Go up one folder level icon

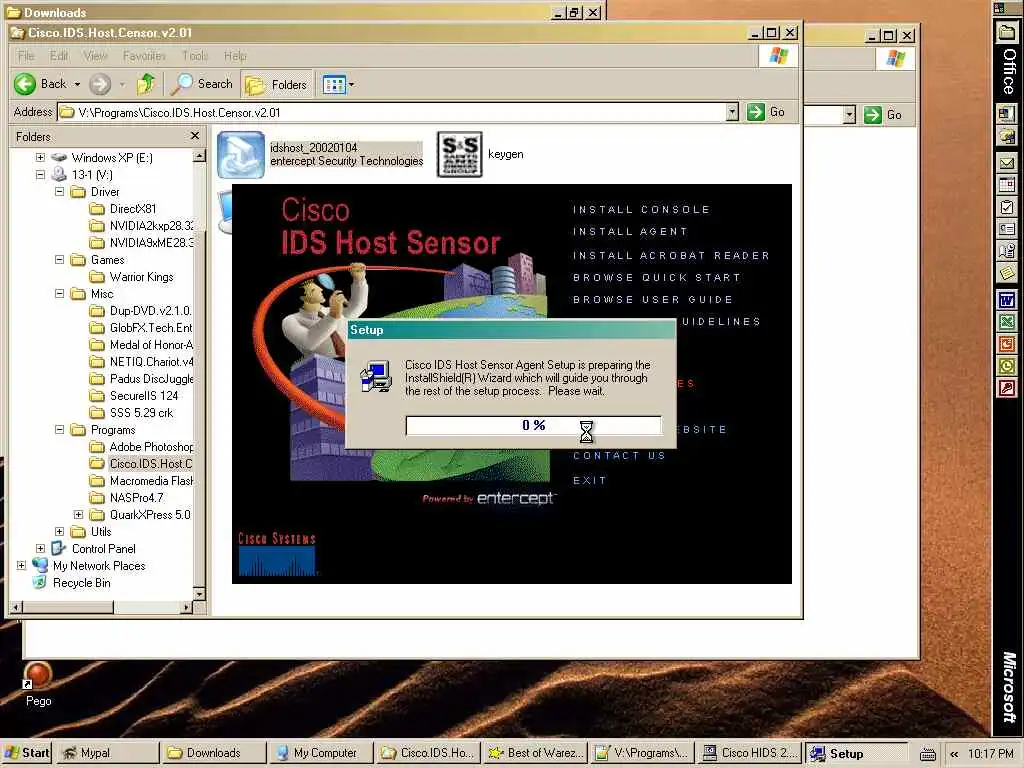[146, 84]
